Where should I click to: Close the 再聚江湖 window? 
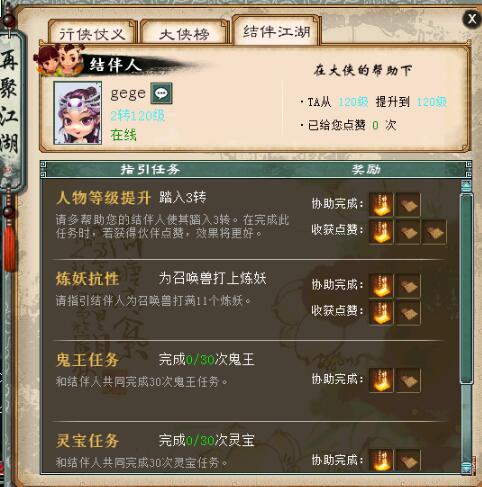point(472,19)
